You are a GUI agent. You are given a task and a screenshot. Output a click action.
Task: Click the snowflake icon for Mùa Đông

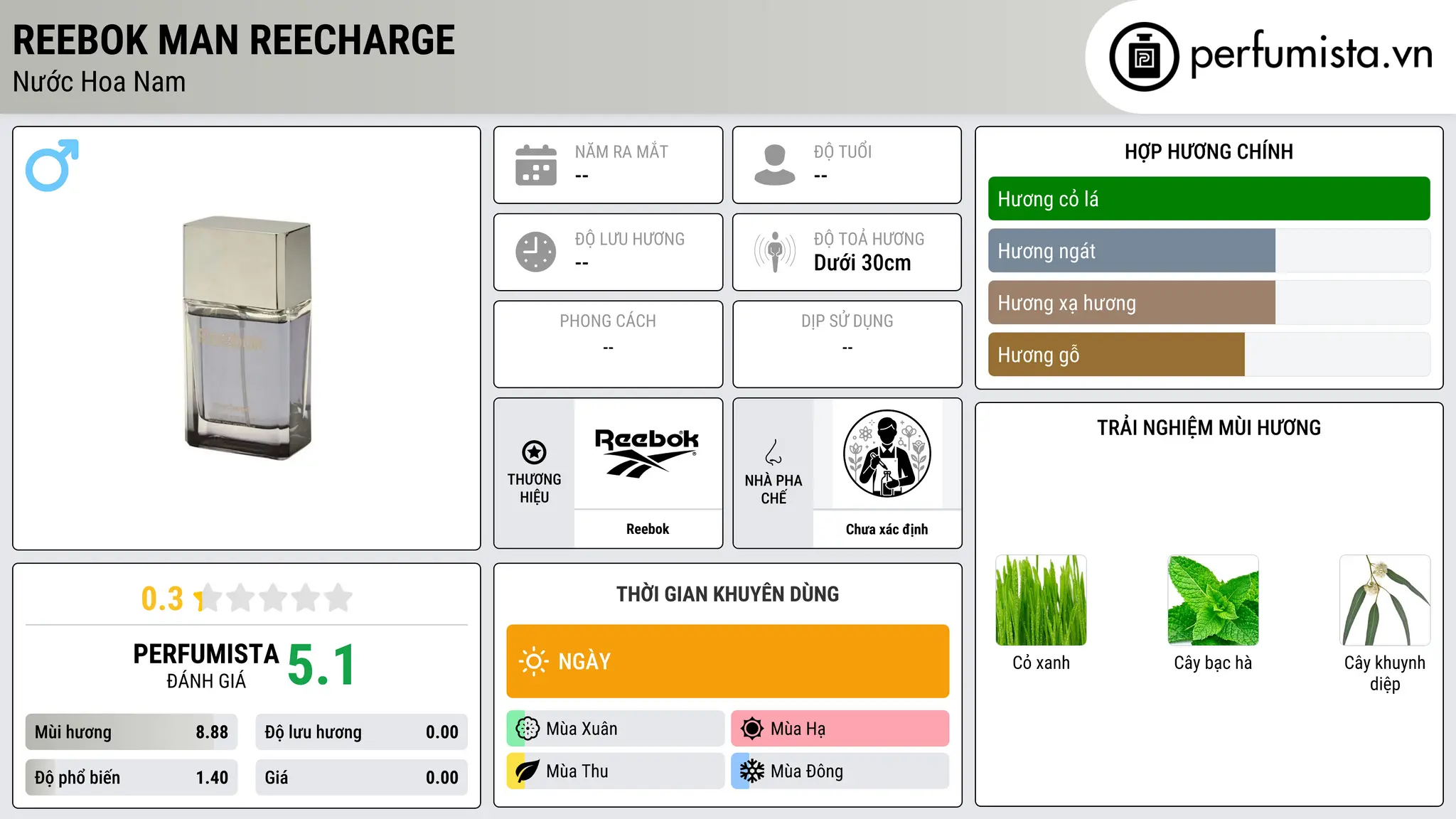coord(752,771)
